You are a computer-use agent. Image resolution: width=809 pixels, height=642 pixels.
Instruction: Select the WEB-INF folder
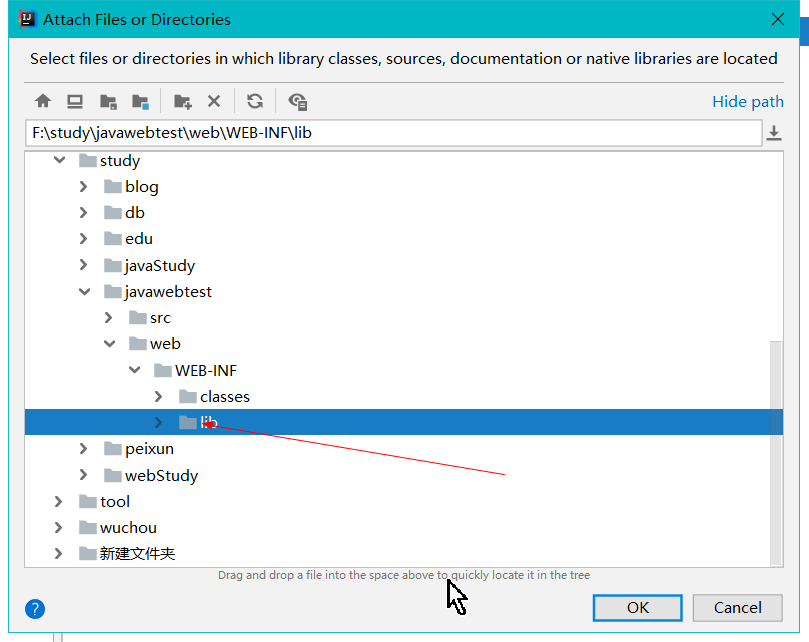195,370
